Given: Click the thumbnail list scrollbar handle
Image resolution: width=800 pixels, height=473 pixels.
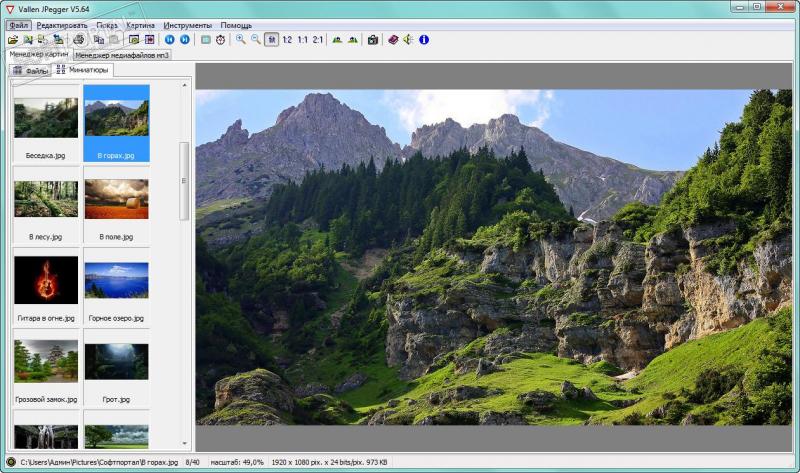Looking at the screenshot, I should (x=184, y=181).
